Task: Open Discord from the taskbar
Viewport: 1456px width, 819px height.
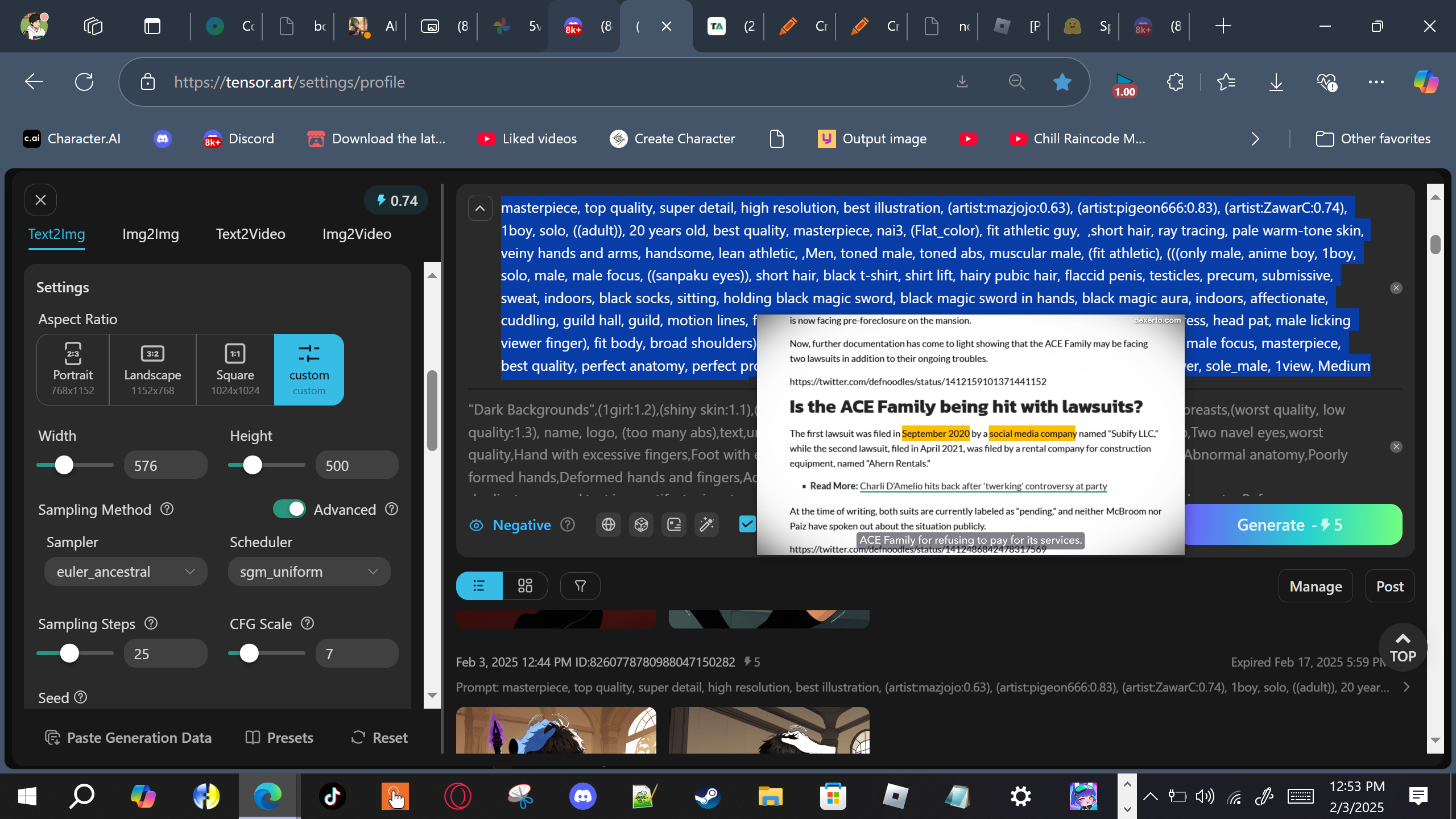Action: [x=583, y=796]
